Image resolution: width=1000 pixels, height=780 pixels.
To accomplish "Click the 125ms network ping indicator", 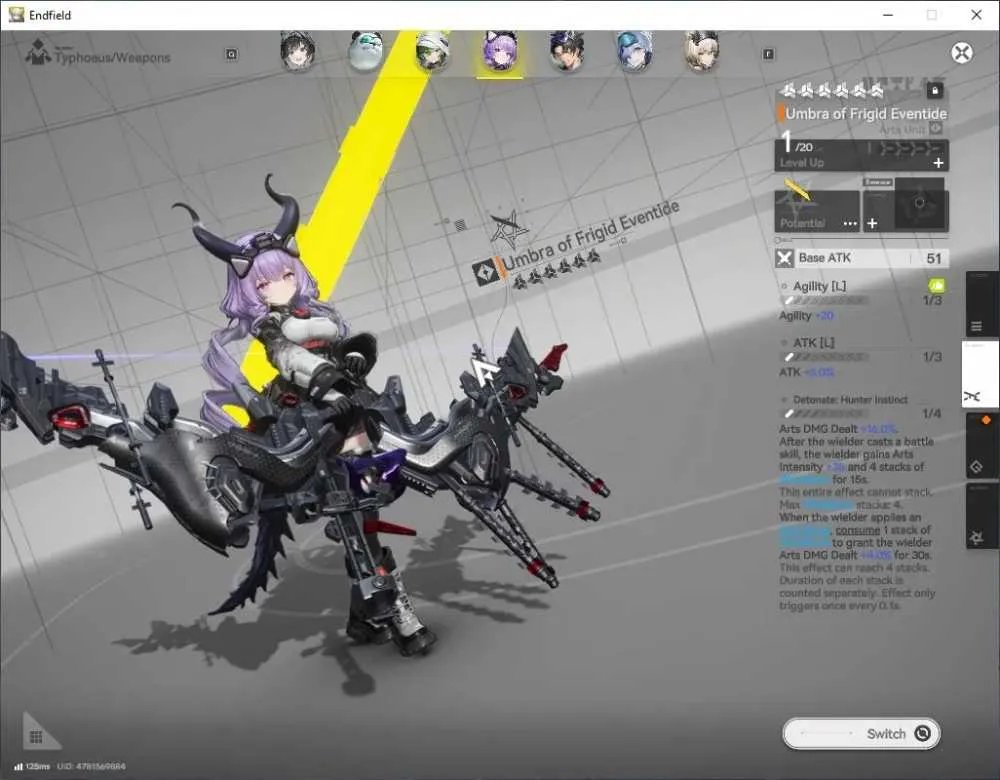I will (32, 766).
